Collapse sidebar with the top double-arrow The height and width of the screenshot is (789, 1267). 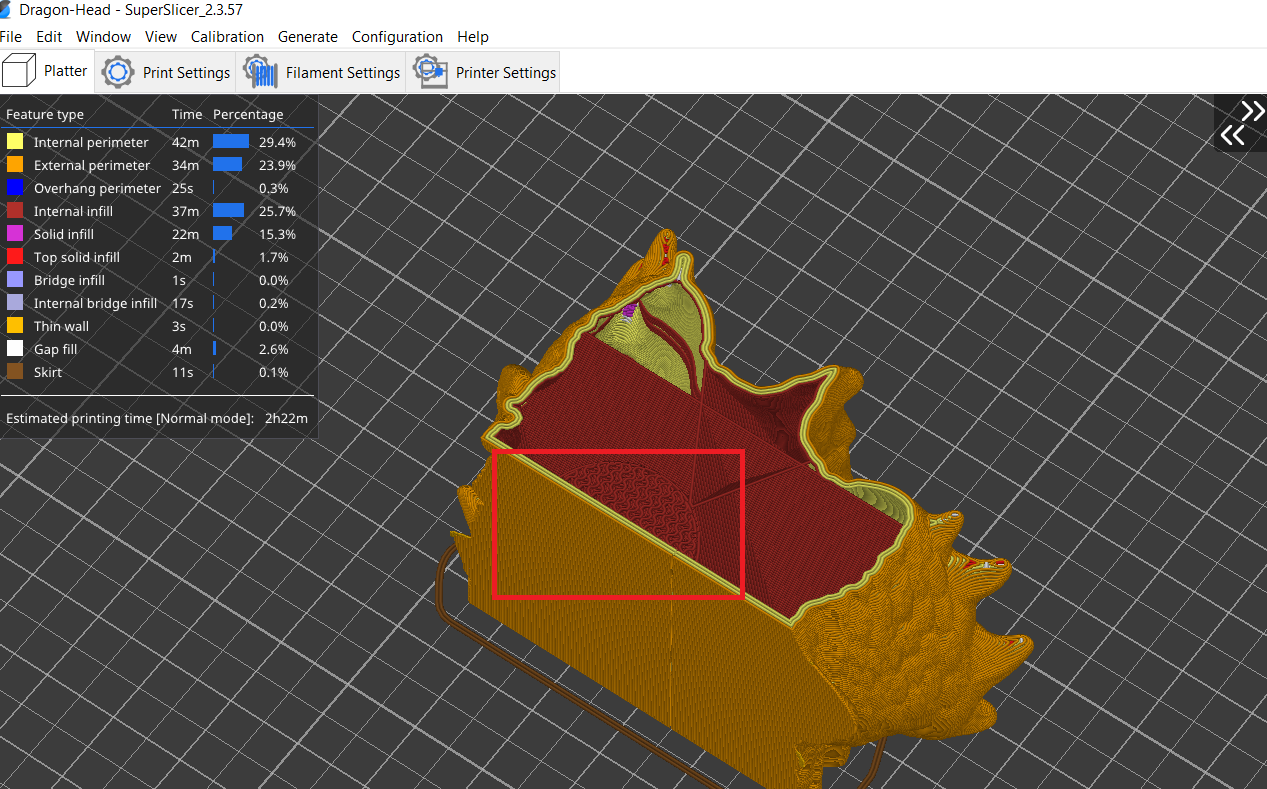pyautogui.click(x=1252, y=110)
